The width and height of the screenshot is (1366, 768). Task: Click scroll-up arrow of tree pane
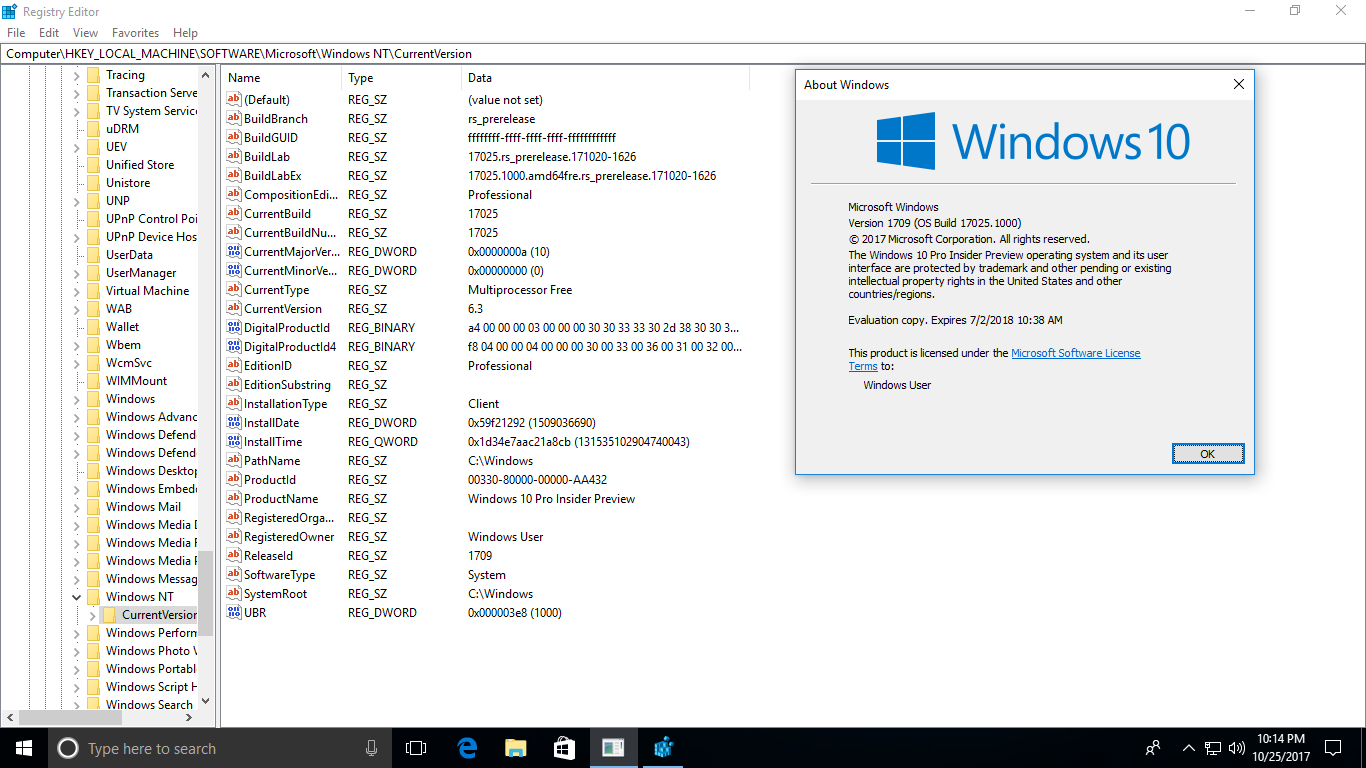click(x=206, y=75)
